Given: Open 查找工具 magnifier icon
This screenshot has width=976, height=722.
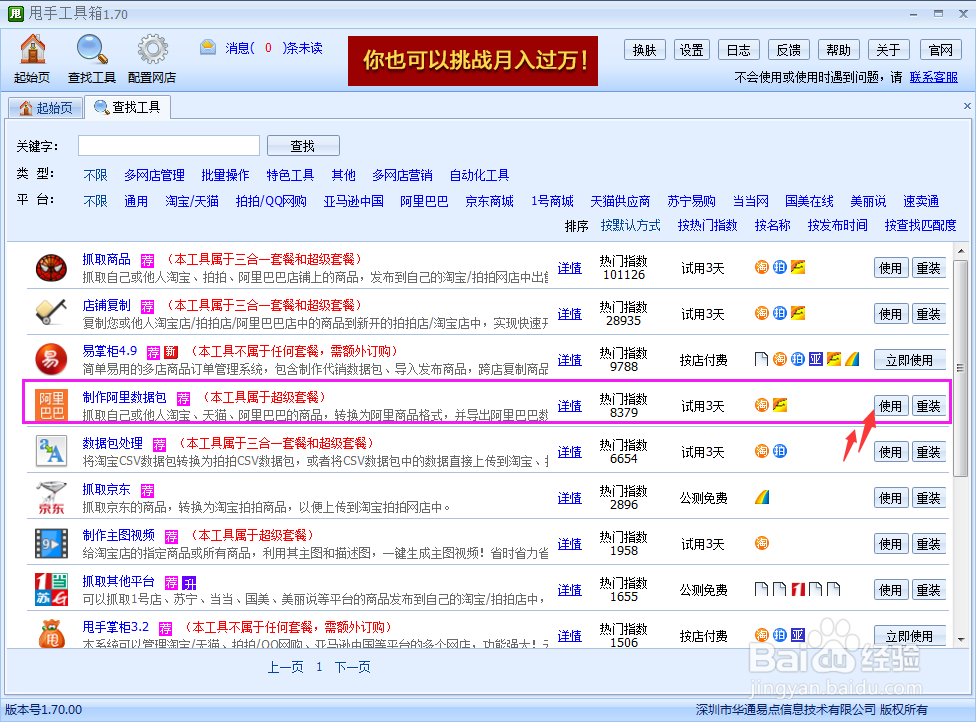Looking at the screenshot, I should point(91,49).
